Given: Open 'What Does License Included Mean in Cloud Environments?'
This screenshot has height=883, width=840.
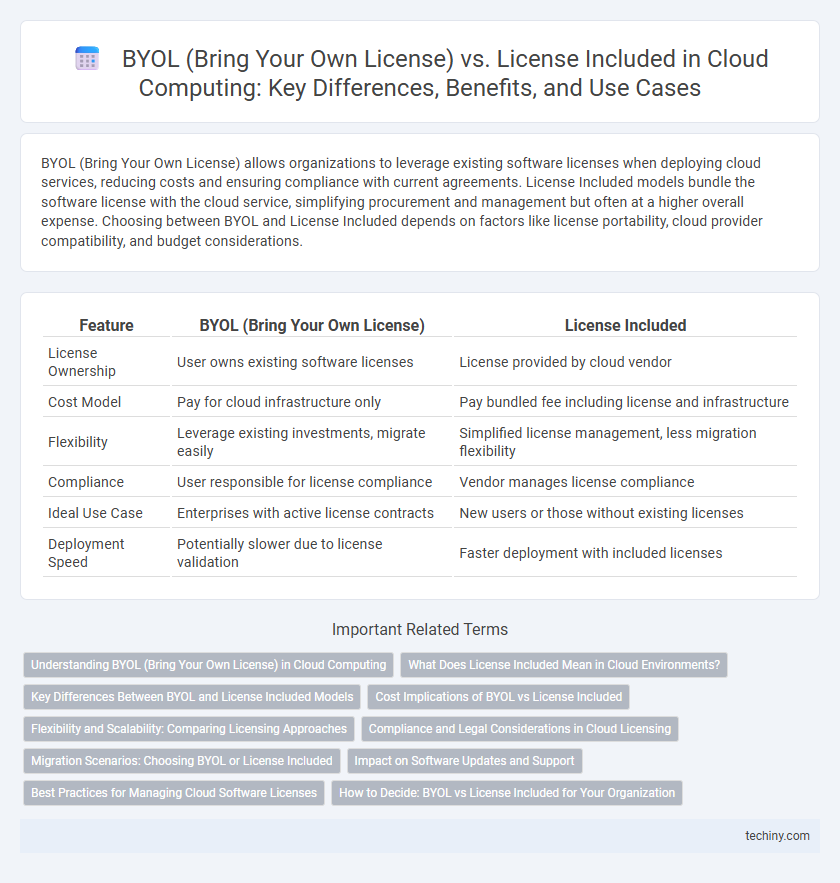Looking at the screenshot, I should [564, 665].
